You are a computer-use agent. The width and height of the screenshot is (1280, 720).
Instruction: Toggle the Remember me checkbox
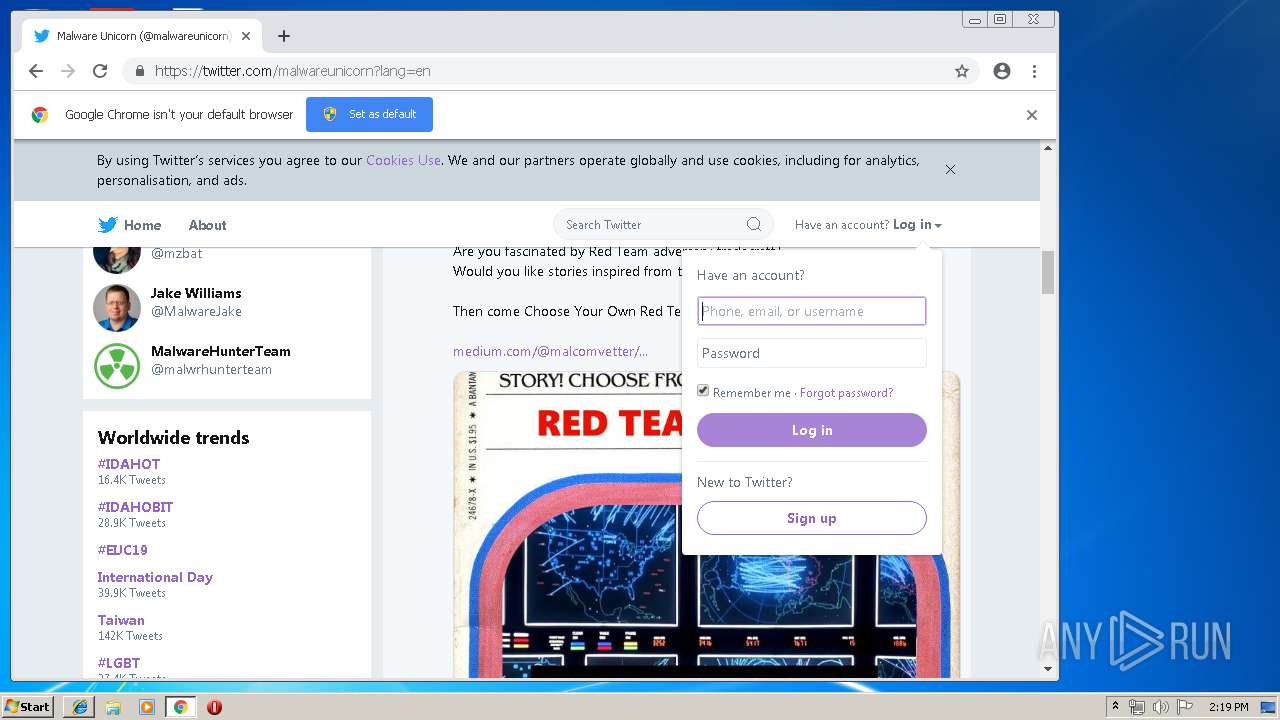point(703,391)
